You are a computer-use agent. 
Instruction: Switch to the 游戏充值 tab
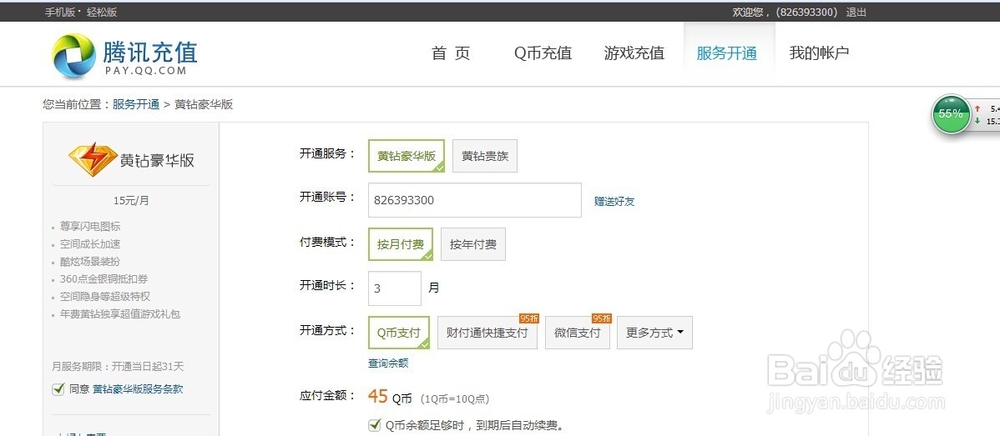pos(634,54)
